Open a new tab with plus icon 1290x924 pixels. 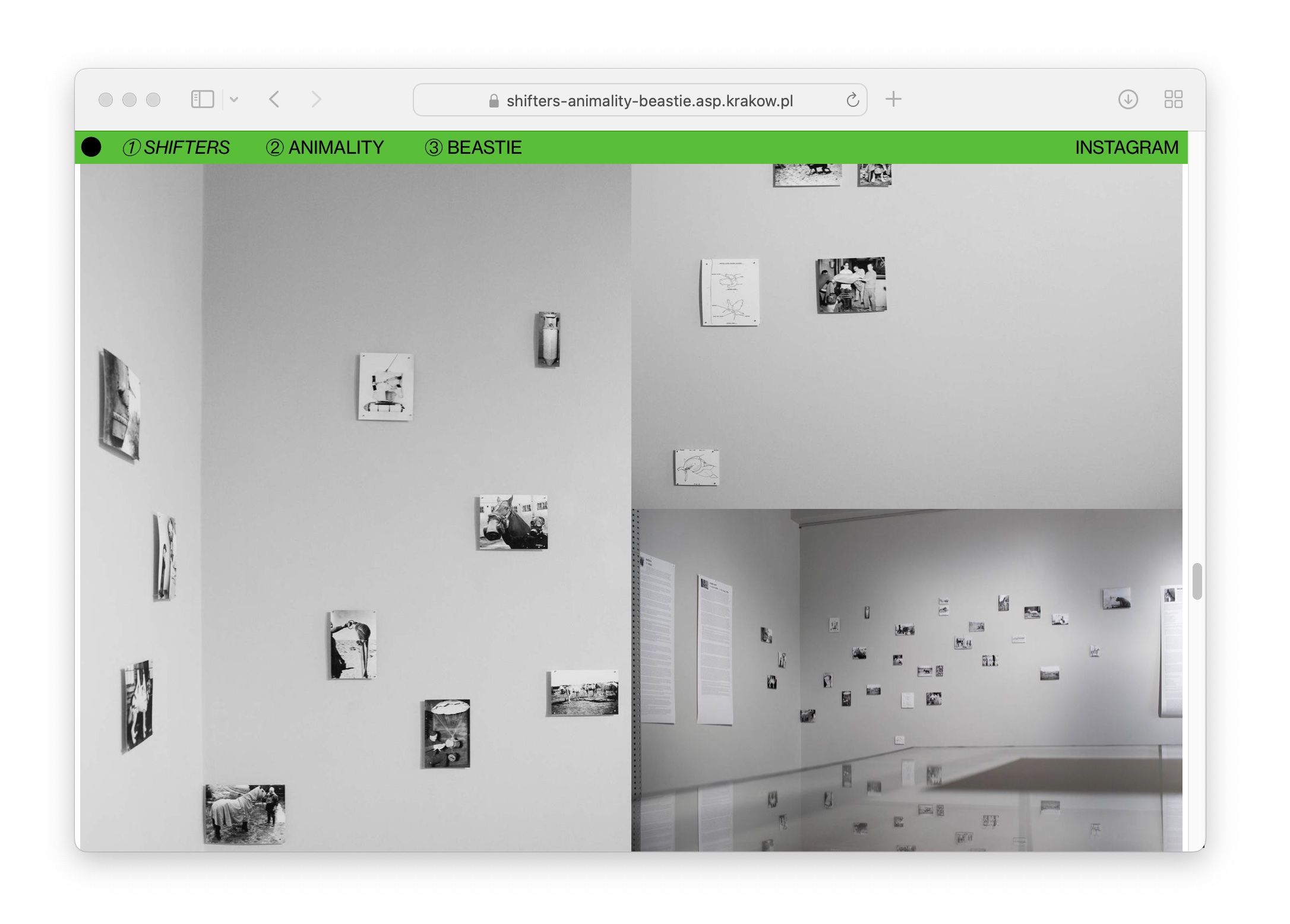(x=893, y=99)
